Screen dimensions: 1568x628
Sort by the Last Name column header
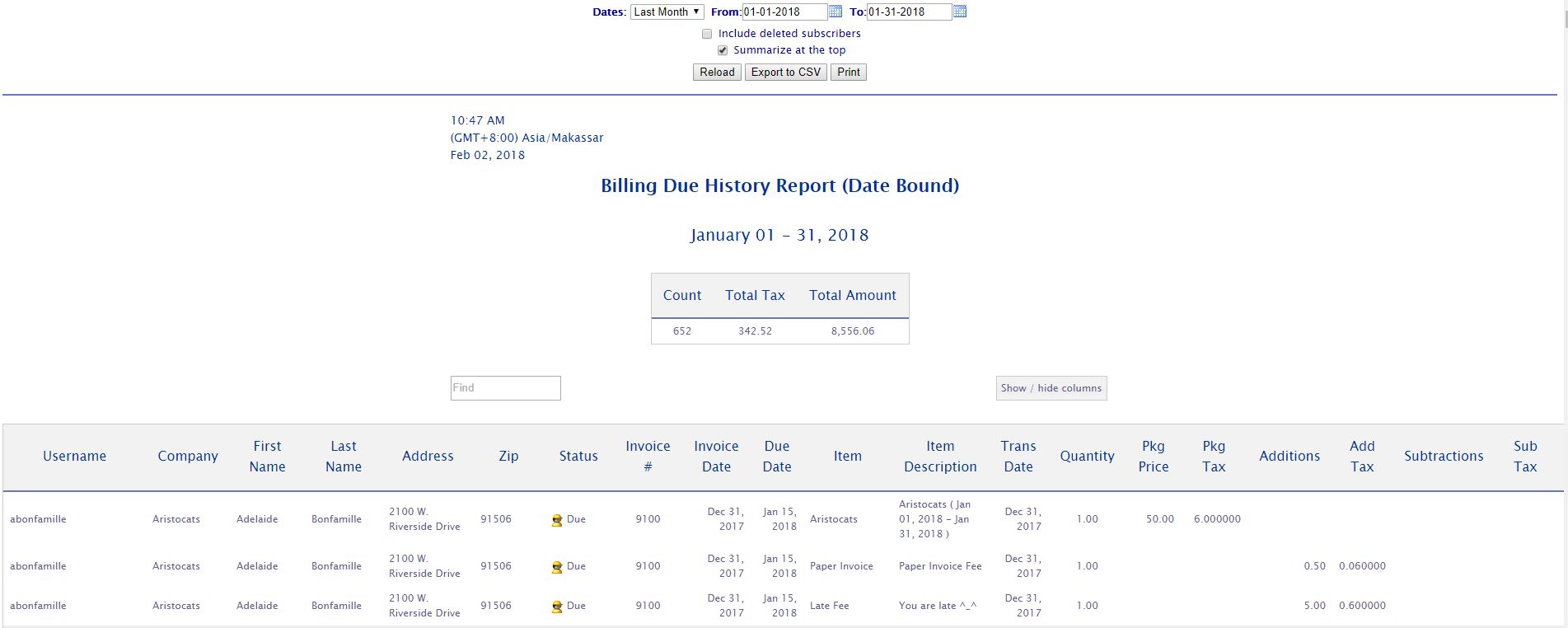click(344, 457)
